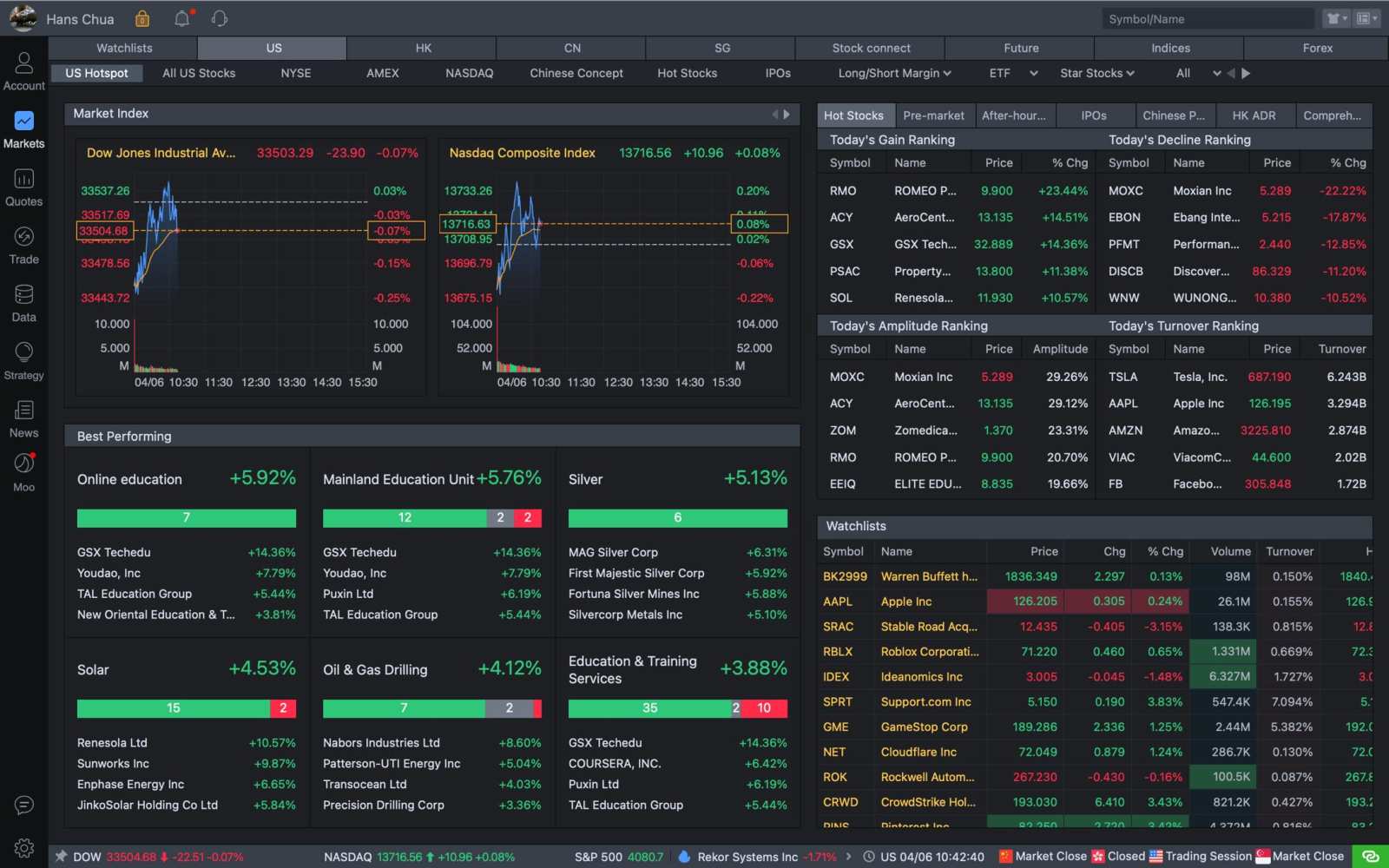
Task: Open the chat messages icon in sidebar
Action: pos(24,805)
